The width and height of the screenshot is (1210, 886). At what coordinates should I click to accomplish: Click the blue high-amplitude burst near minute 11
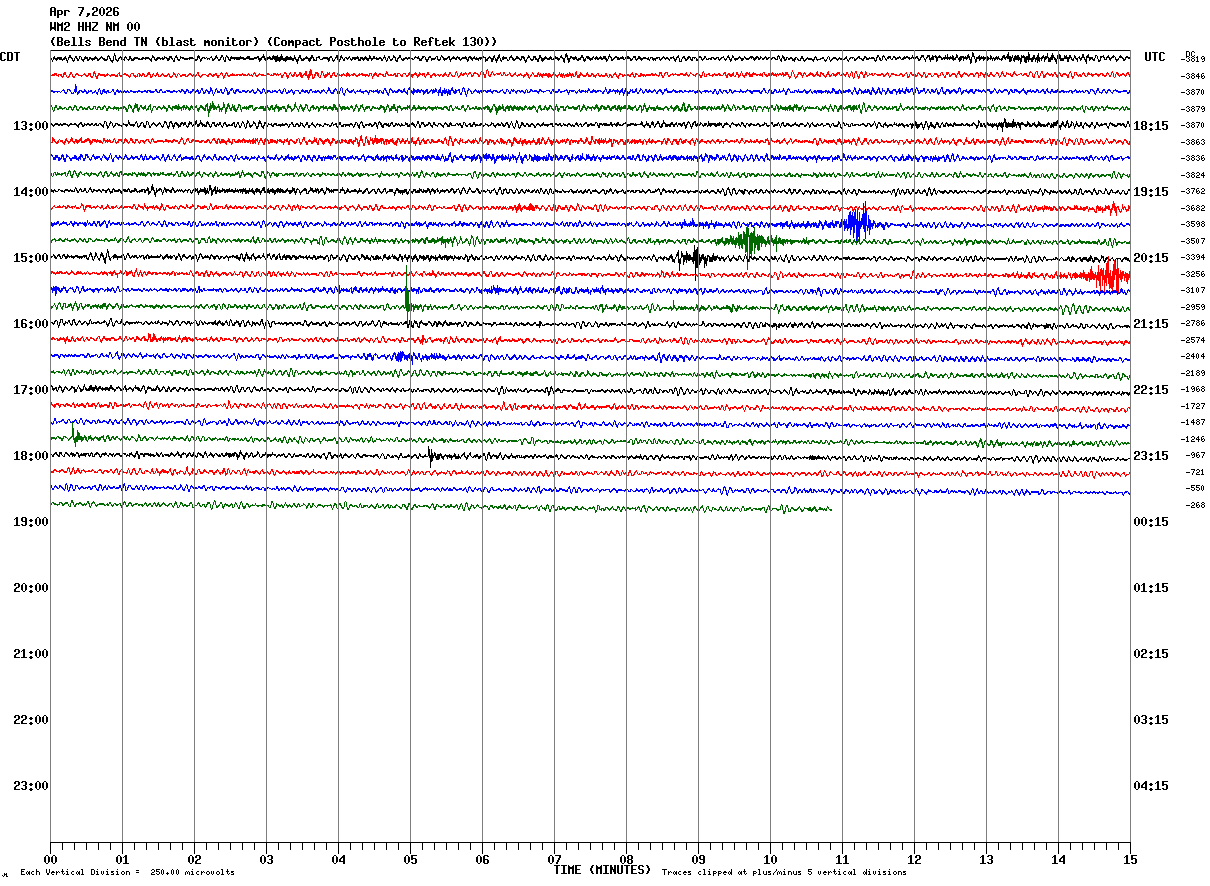point(857,223)
